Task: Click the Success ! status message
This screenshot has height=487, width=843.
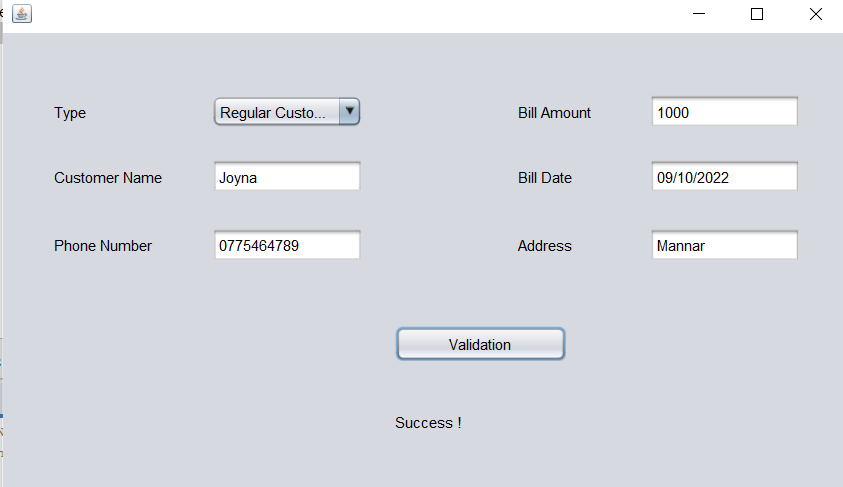Action: pos(428,423)
